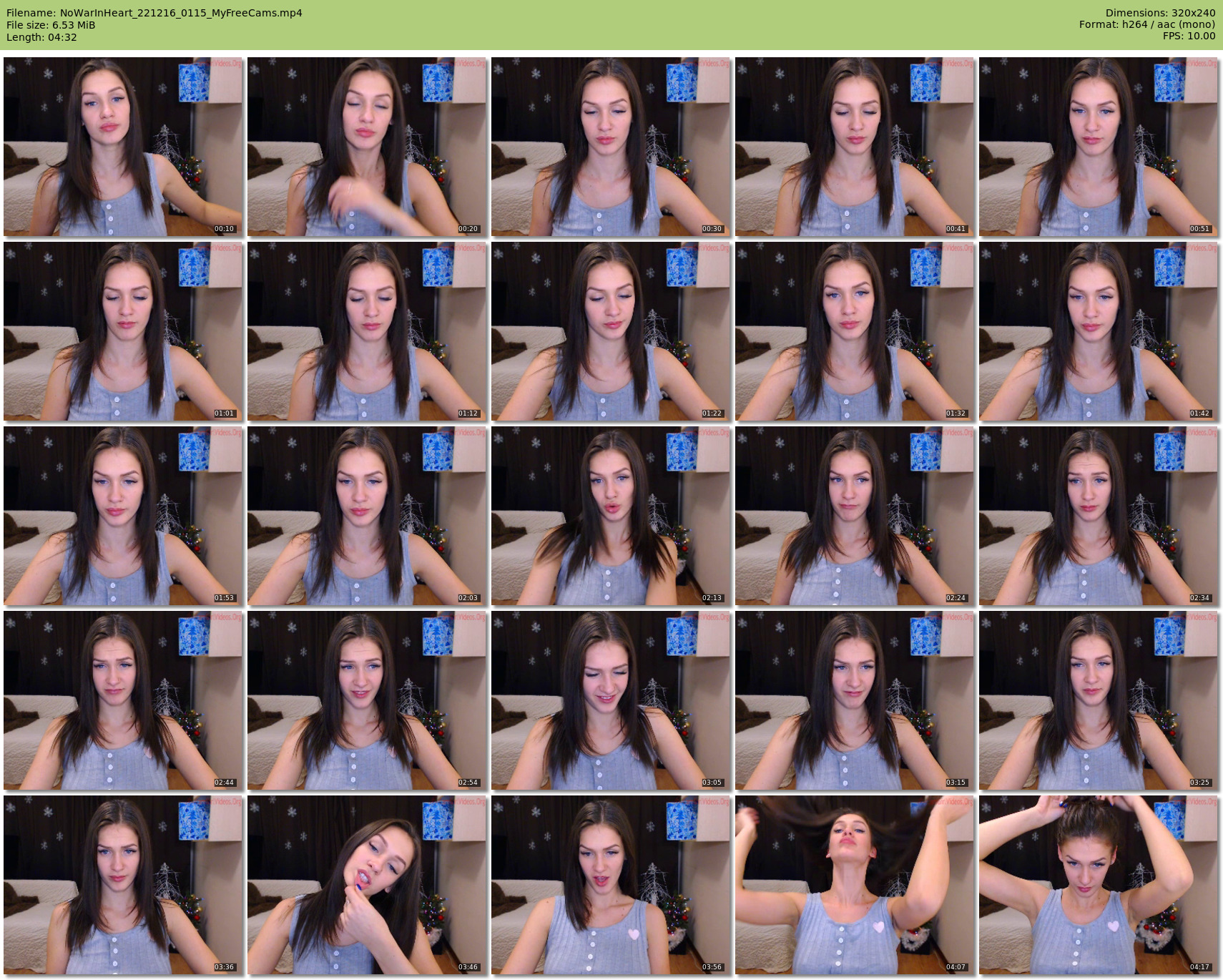
Task: Choose the frame at 03:25
Action: [1099, 700]
